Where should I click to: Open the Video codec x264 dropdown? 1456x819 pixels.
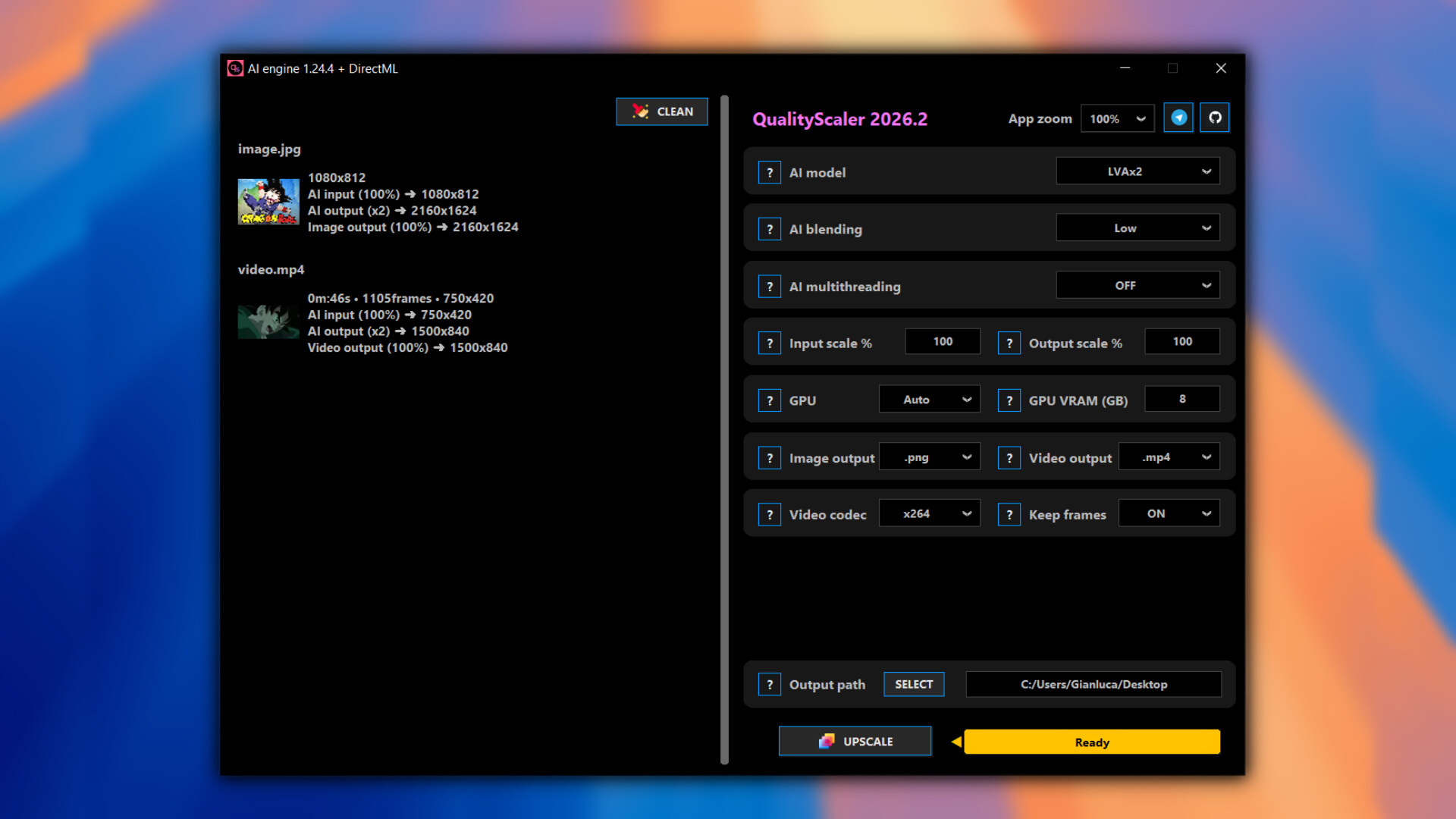pyautogui.click(x=929, y=514)
